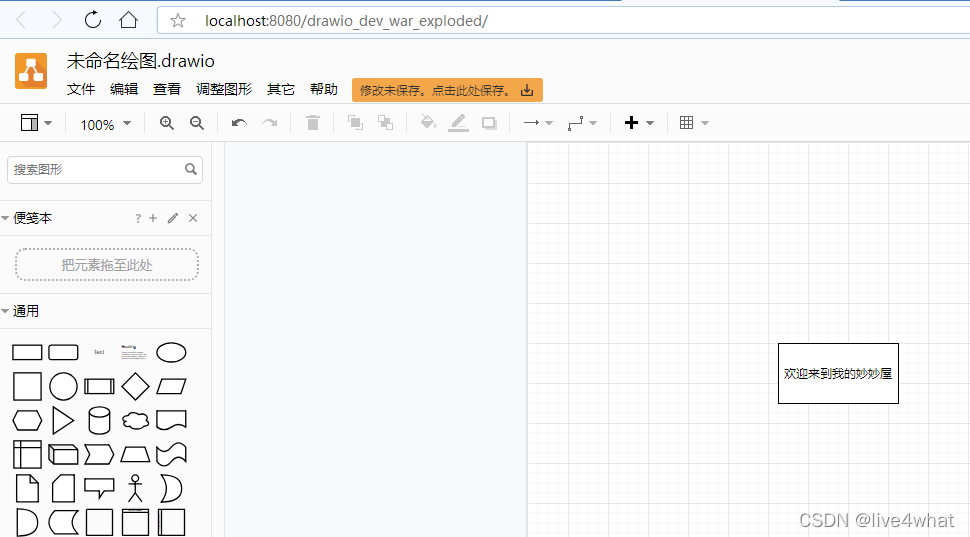Image resolution: width=970 pixels, height=537 pixels.
Task: Open the view panels dropdown
Action: pyautogui.click(x=36, y=122)
